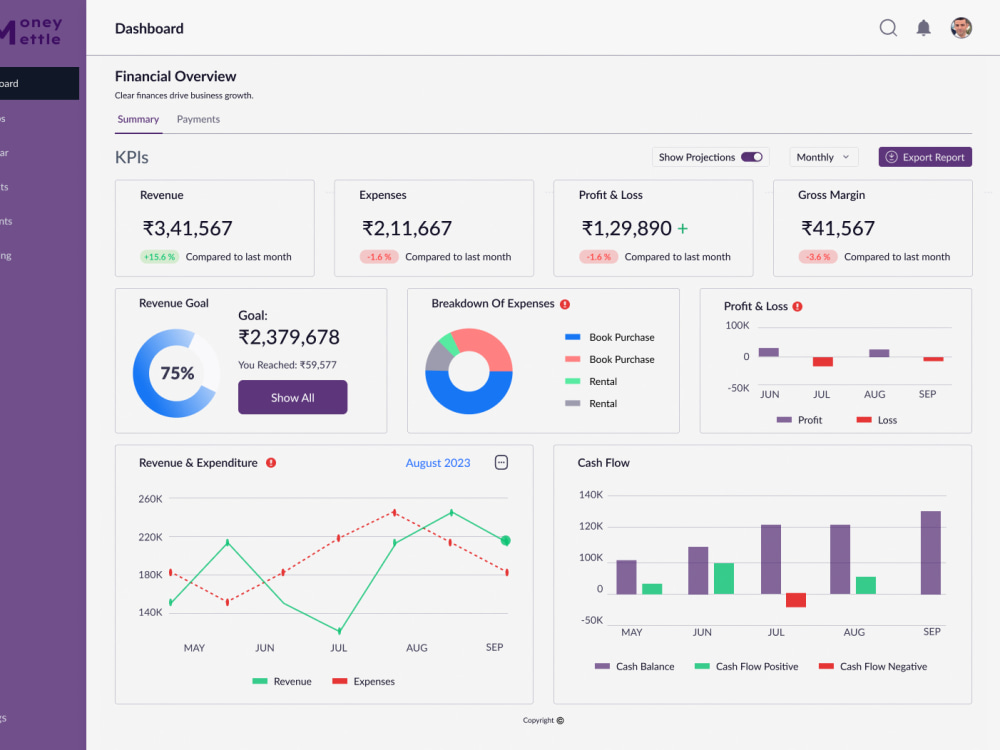Disable the Show Projections toggle

point(752,157)
